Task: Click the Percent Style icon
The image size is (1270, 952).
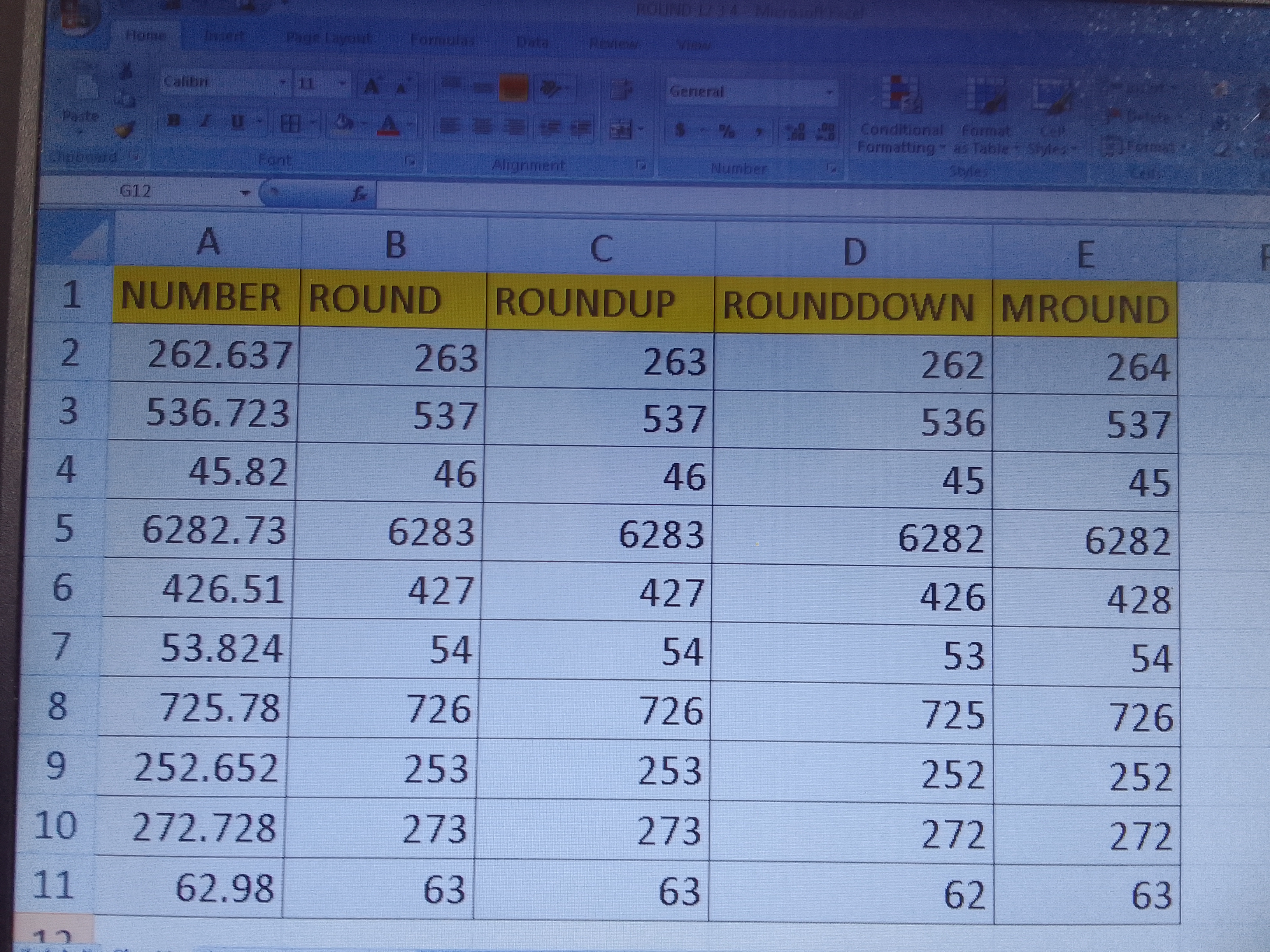Action: coord(727,131)
